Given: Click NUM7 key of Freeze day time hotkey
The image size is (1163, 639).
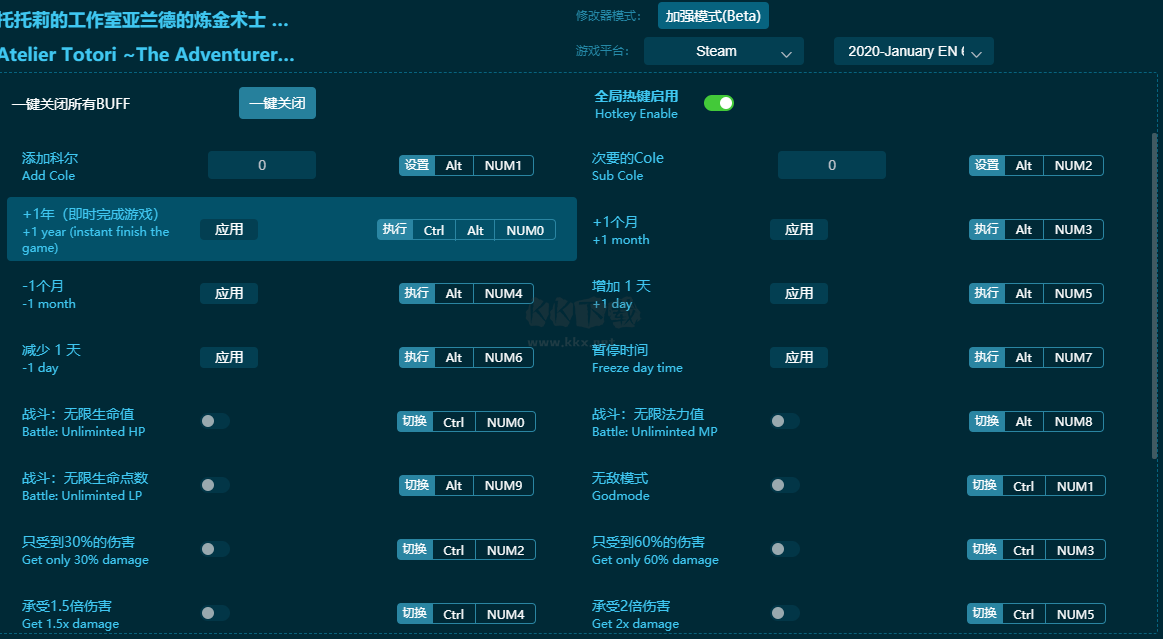Looking at the screenshot, I should click(1073, 357).
